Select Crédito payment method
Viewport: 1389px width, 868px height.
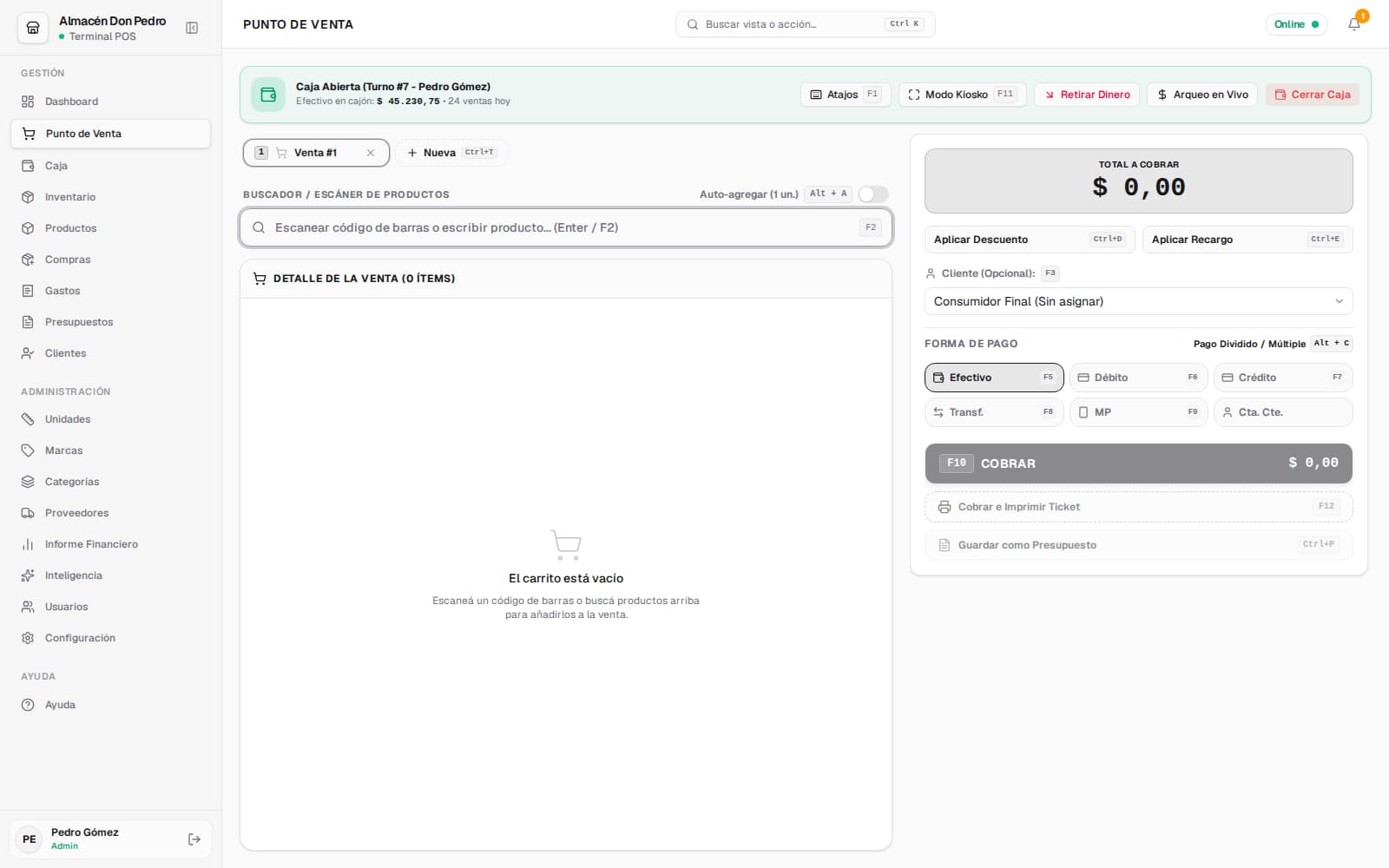[1283, 378]
